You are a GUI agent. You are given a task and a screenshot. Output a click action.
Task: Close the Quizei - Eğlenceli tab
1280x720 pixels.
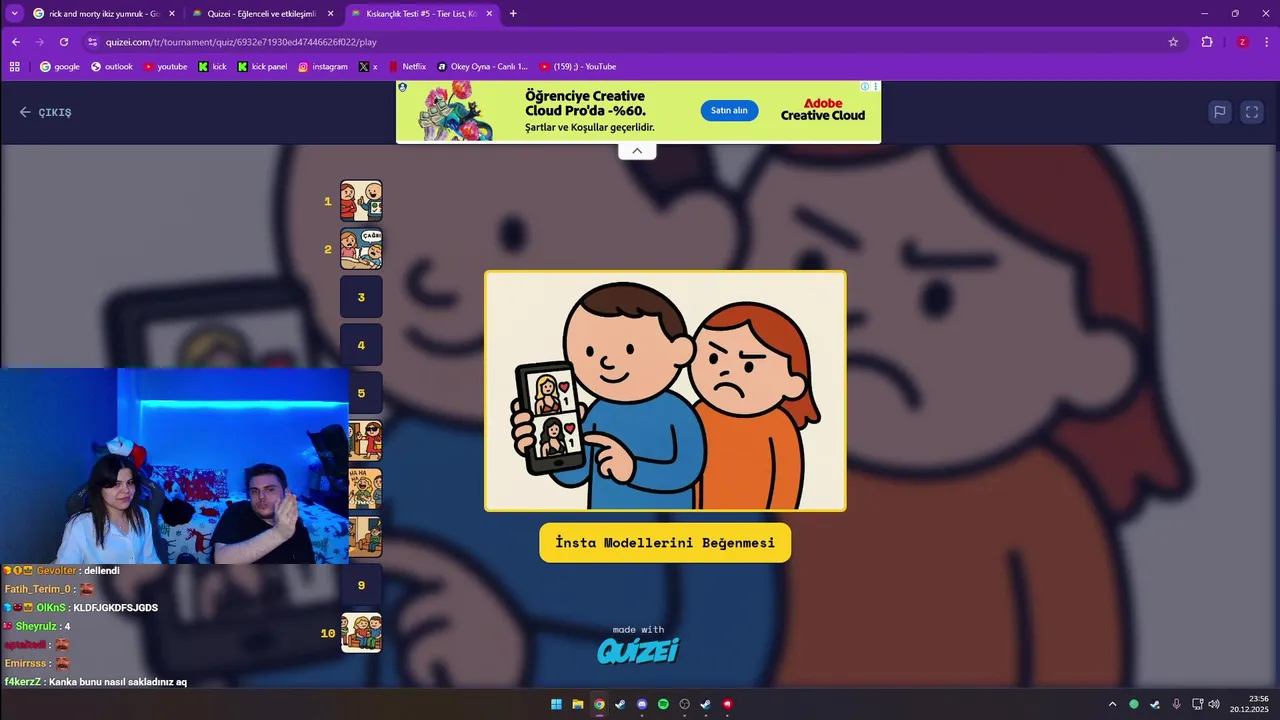coord(331,14)
